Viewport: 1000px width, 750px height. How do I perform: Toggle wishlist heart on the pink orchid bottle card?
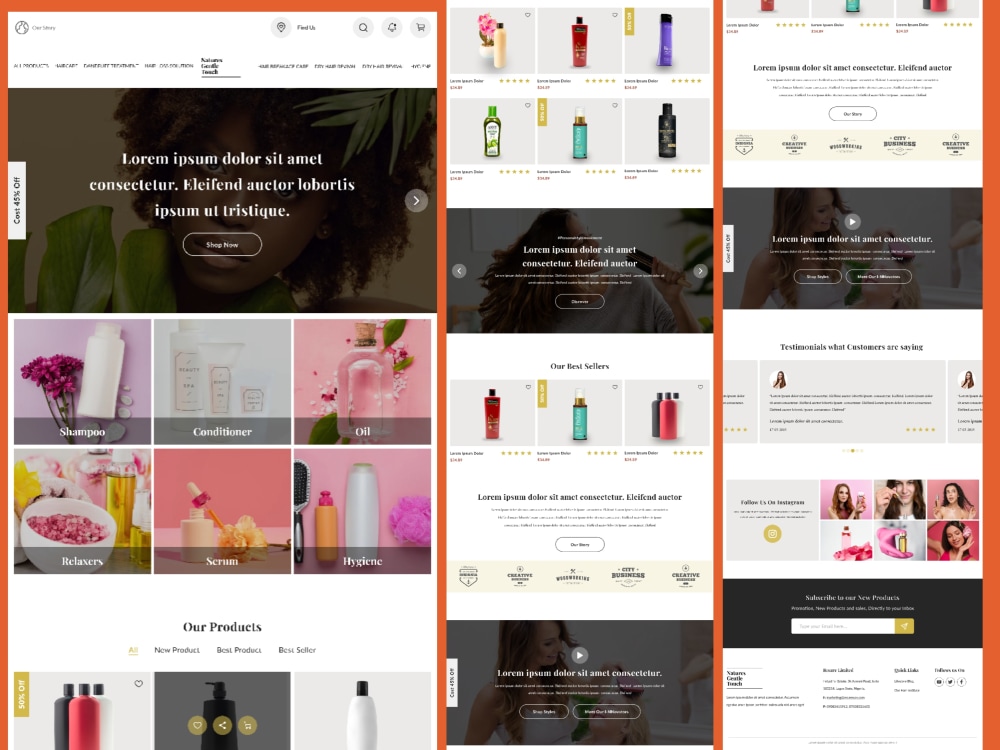(527, 15)
